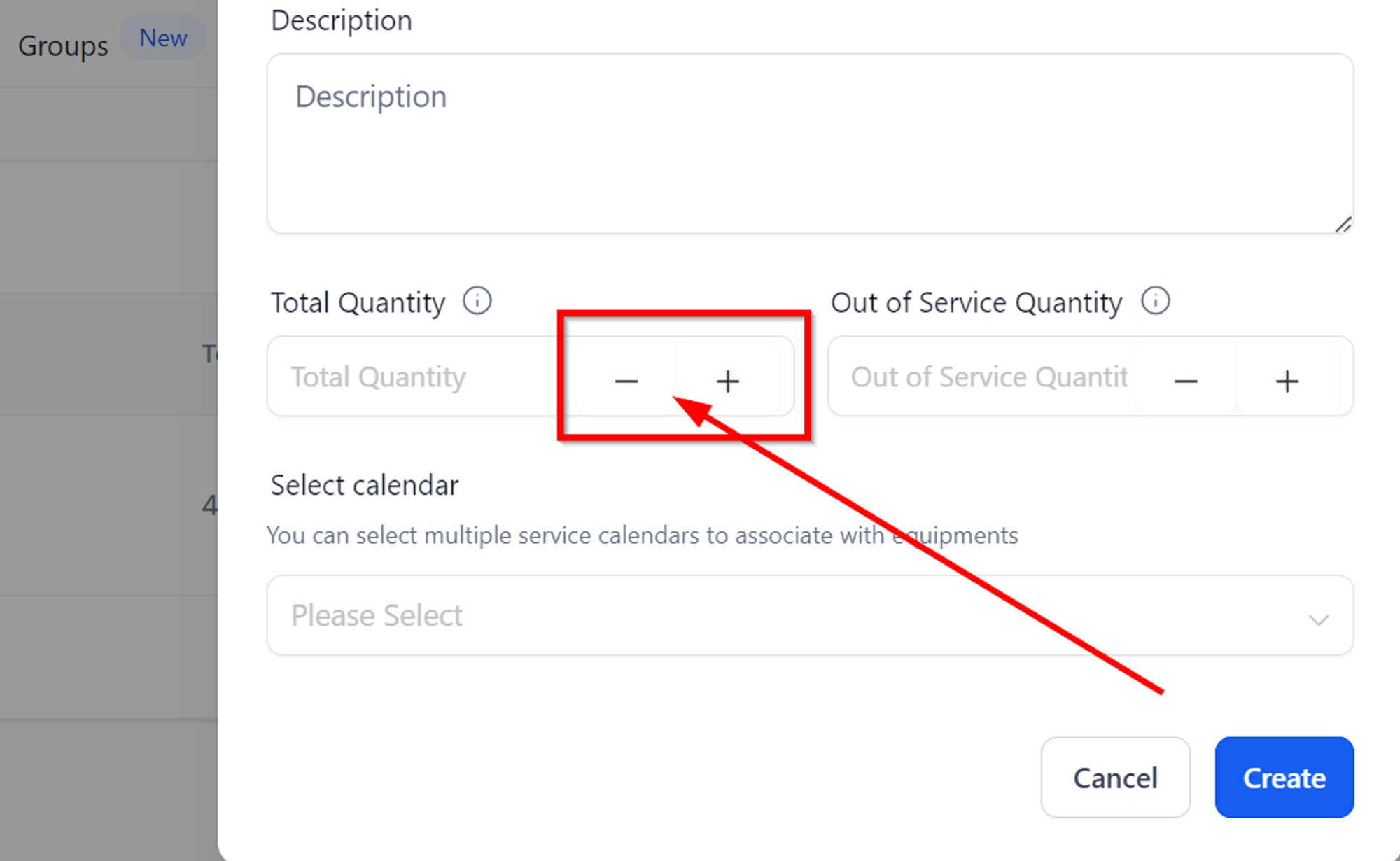Click the Out of Service Quantity label
1400x861 pixels.
pos(976,302)
